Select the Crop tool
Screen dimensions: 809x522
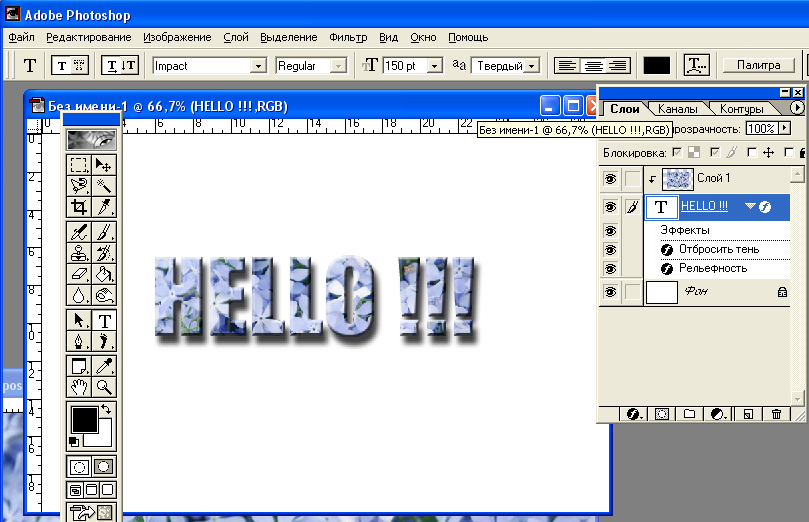pos(79,207)
